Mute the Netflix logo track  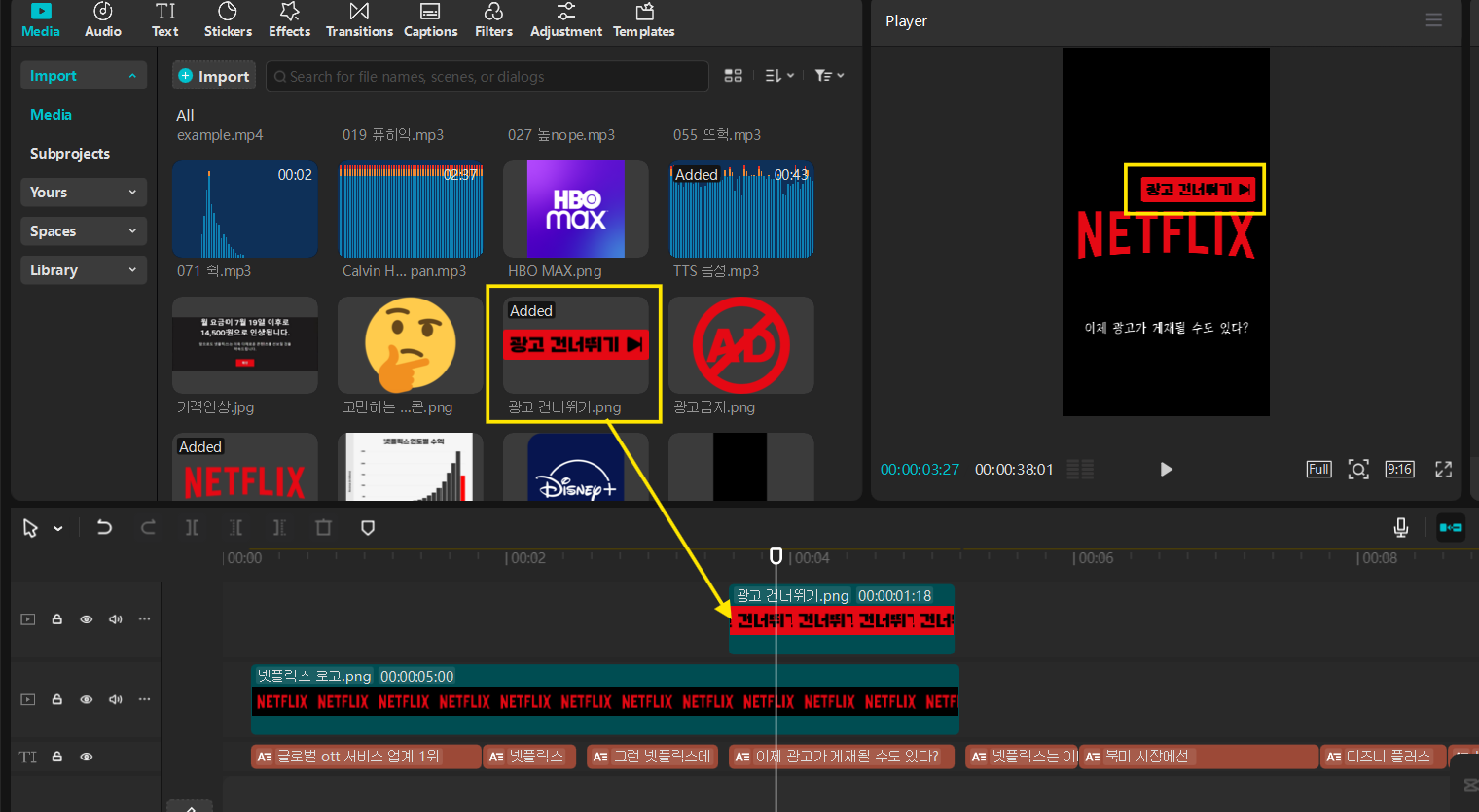click(x=116, y=699)
